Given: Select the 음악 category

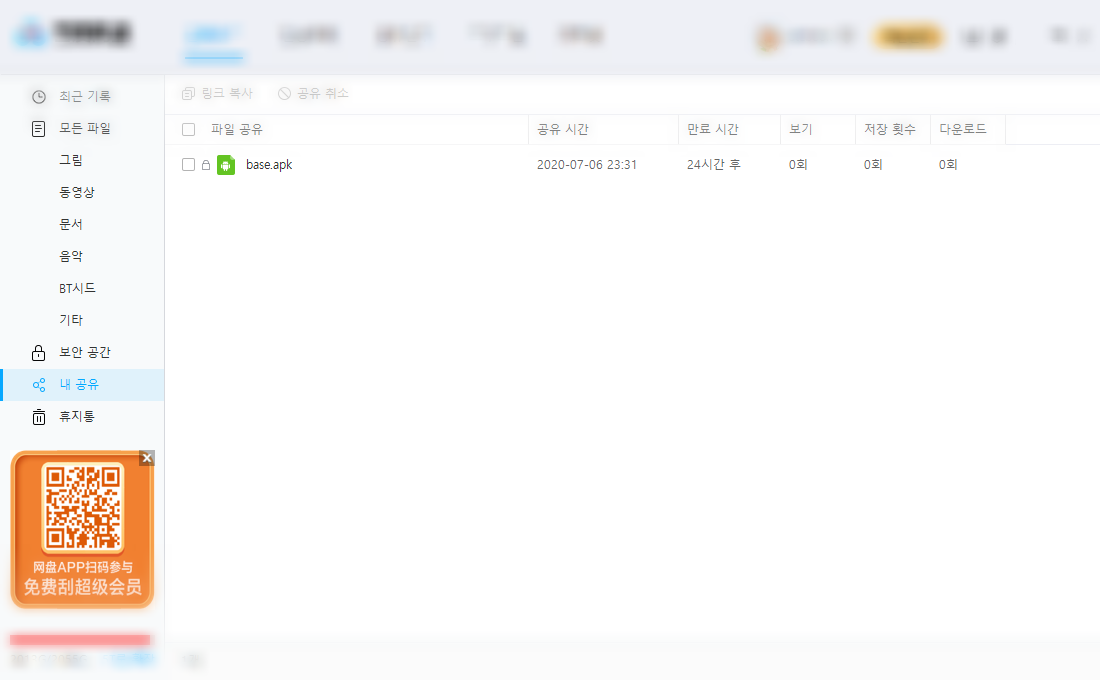Looking at the screenshot, I should [71, 256].
